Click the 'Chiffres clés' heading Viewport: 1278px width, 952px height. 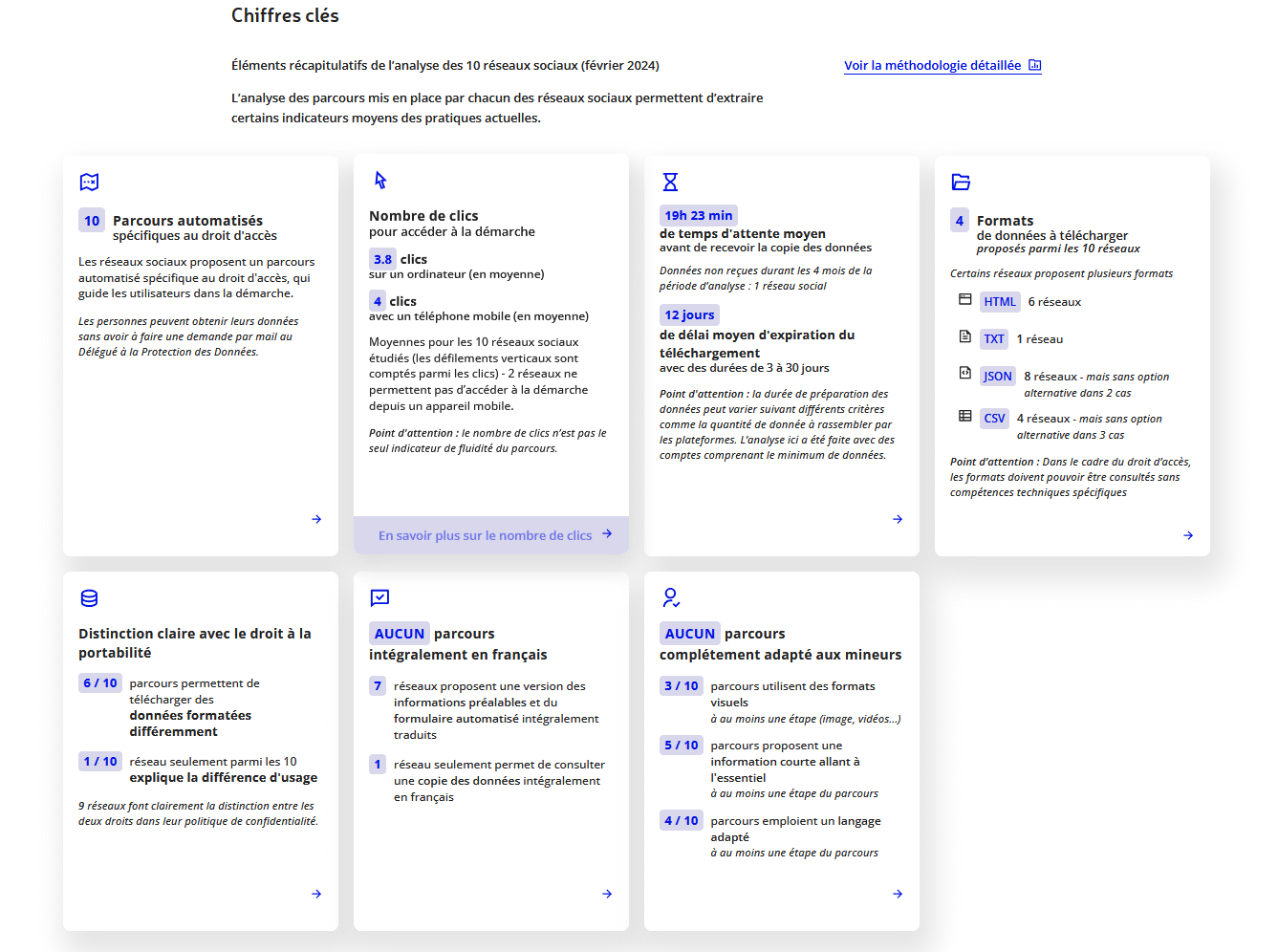pos(285,15)
